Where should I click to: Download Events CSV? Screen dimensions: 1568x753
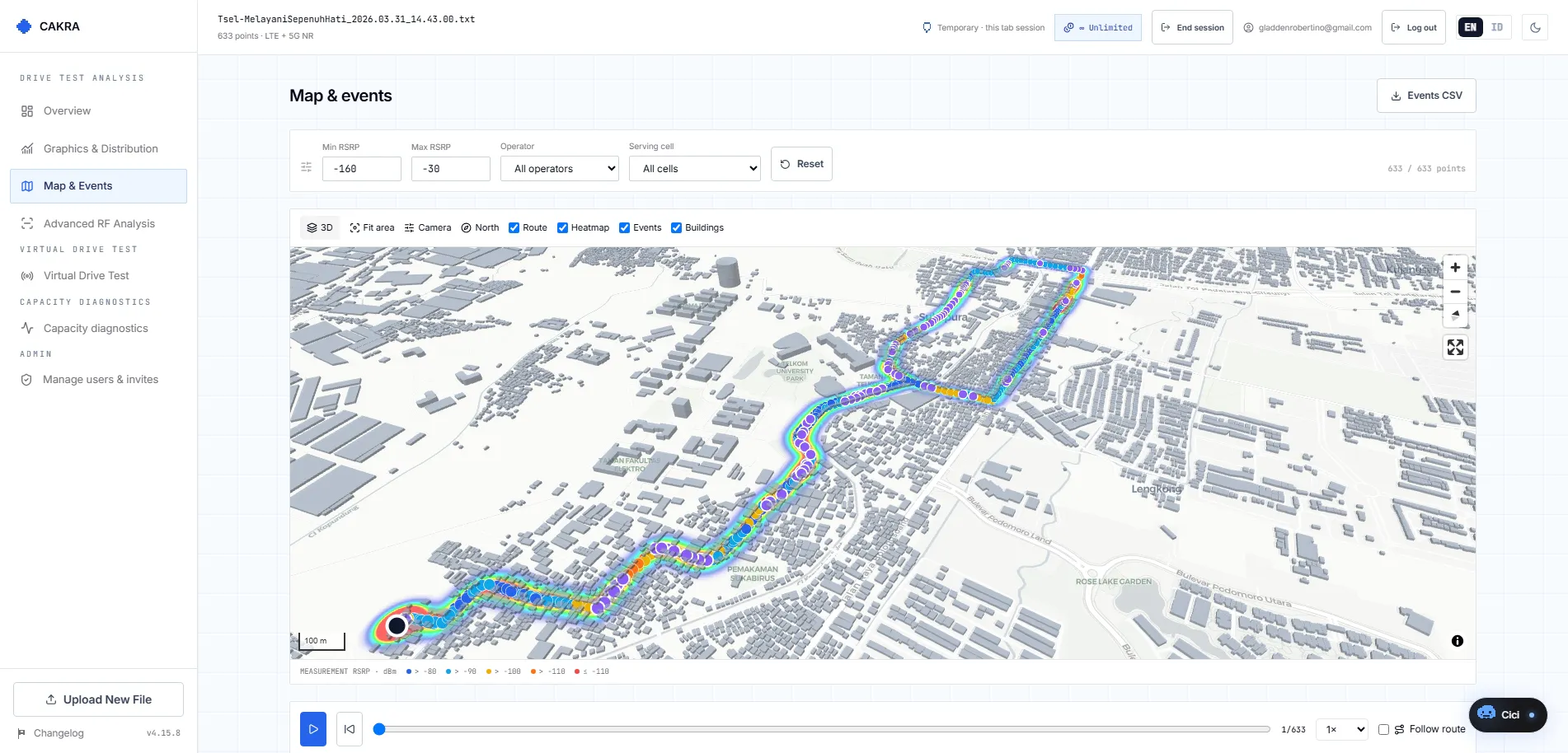pyautogui.click(x=1426, y=96)
